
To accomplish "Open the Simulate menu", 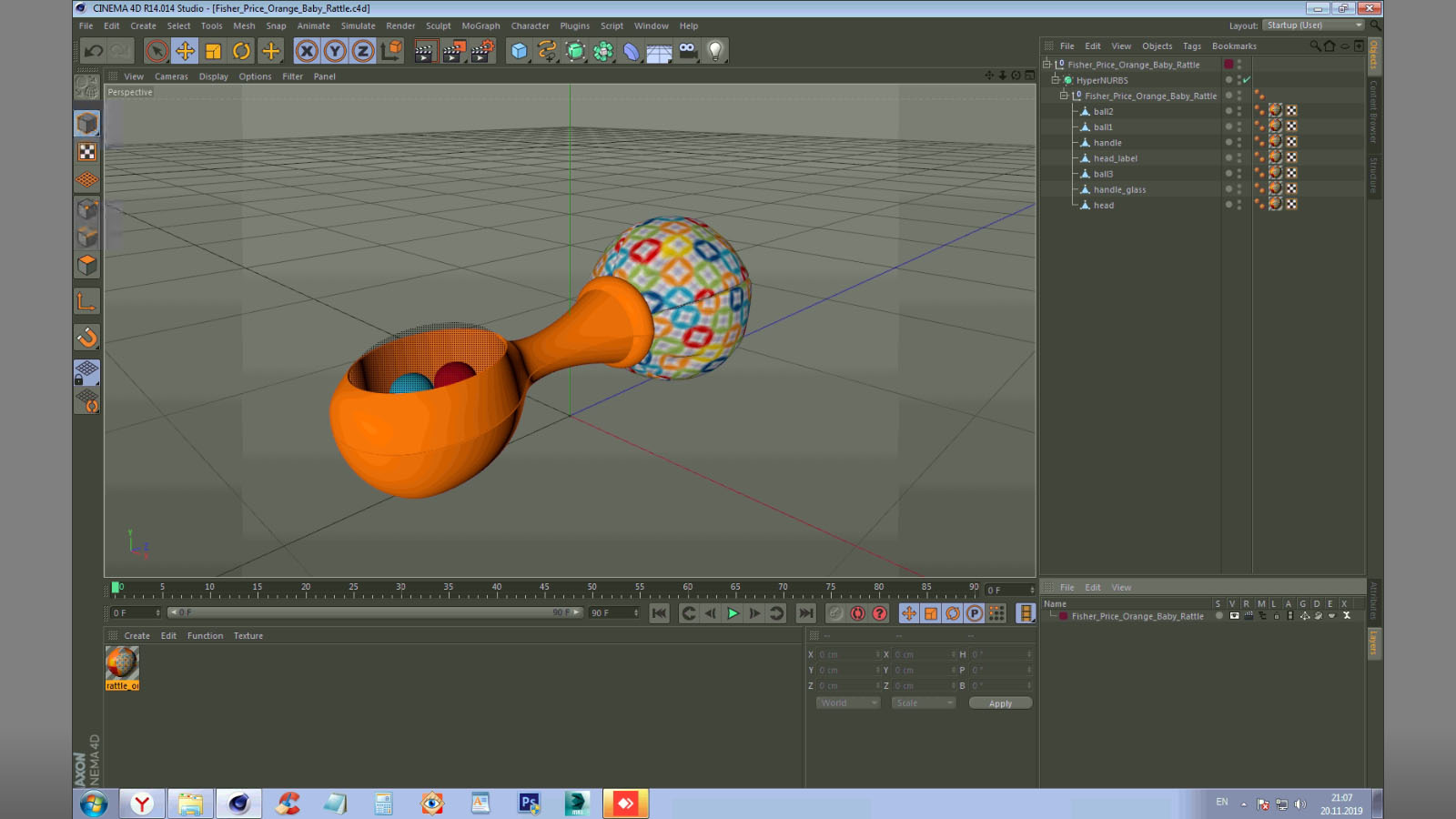I will pos(358,25).
